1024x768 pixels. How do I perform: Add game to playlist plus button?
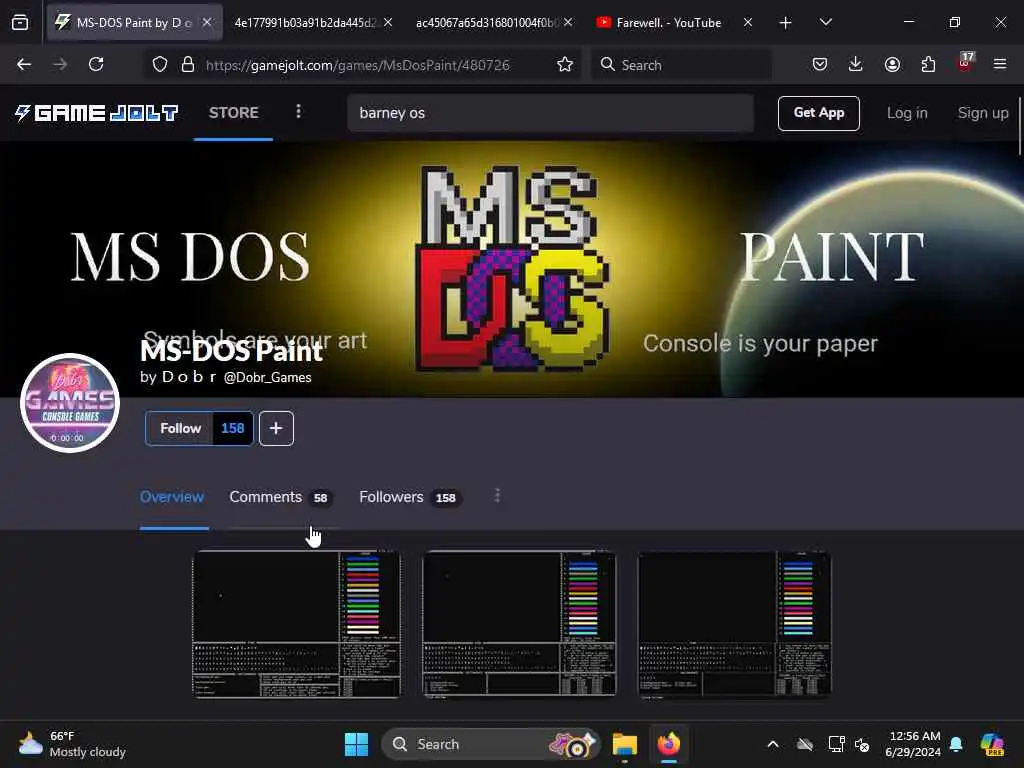(x=276, y=428)
